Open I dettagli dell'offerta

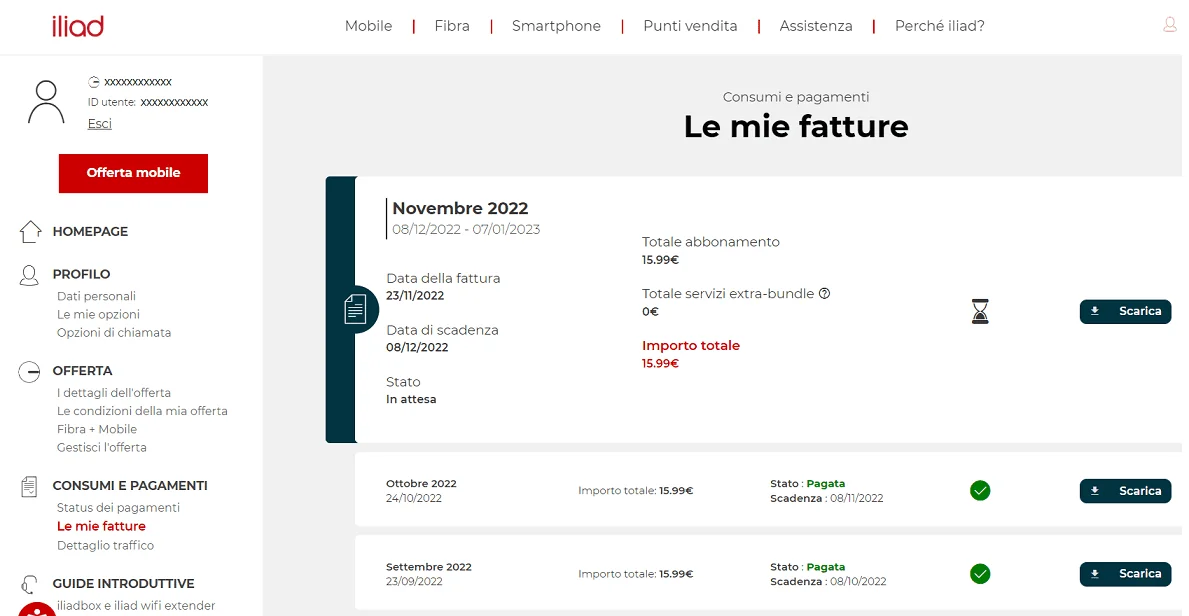pos(114,393)
